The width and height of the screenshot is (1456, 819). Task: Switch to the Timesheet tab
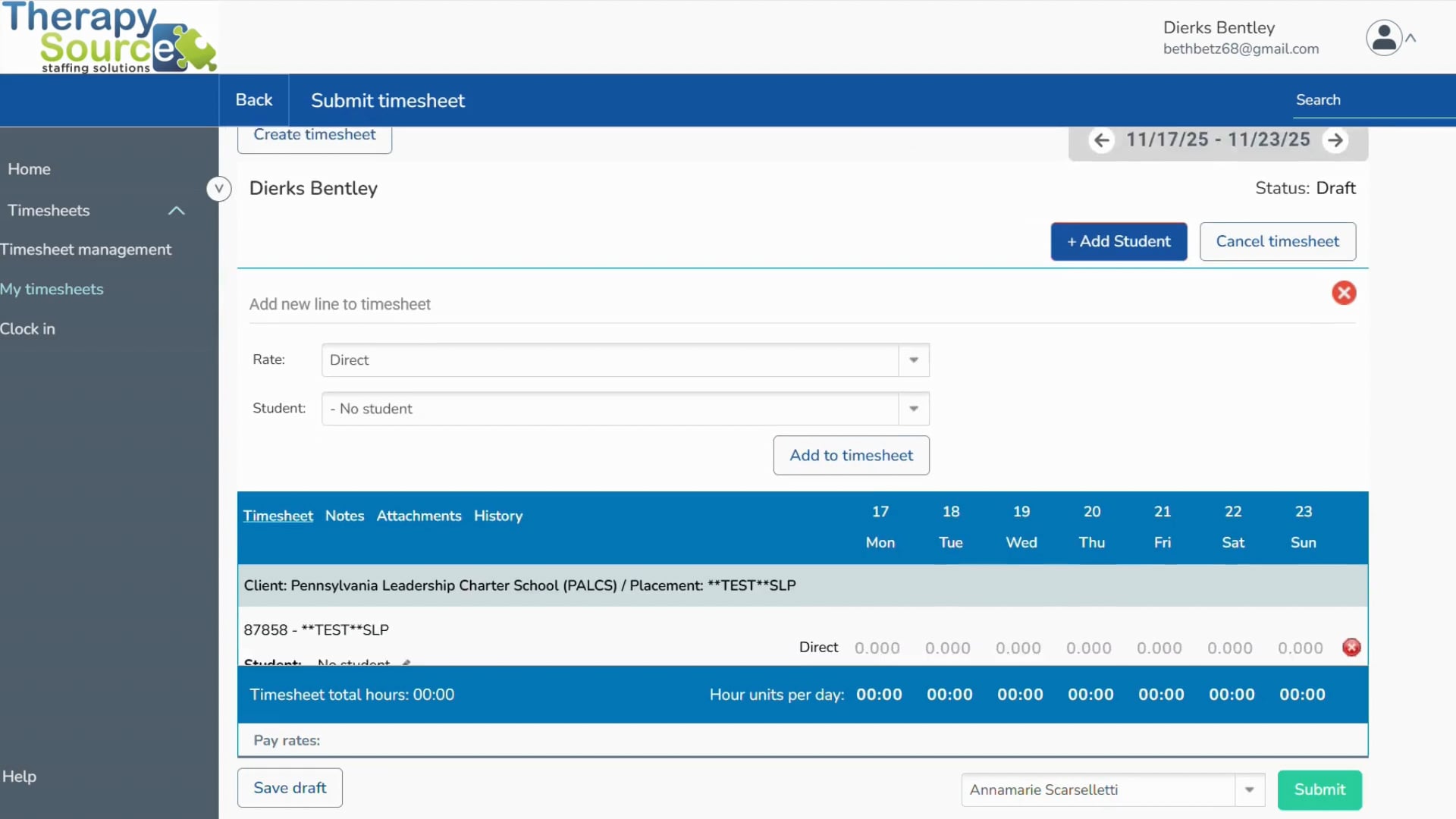tap(278, 516)
